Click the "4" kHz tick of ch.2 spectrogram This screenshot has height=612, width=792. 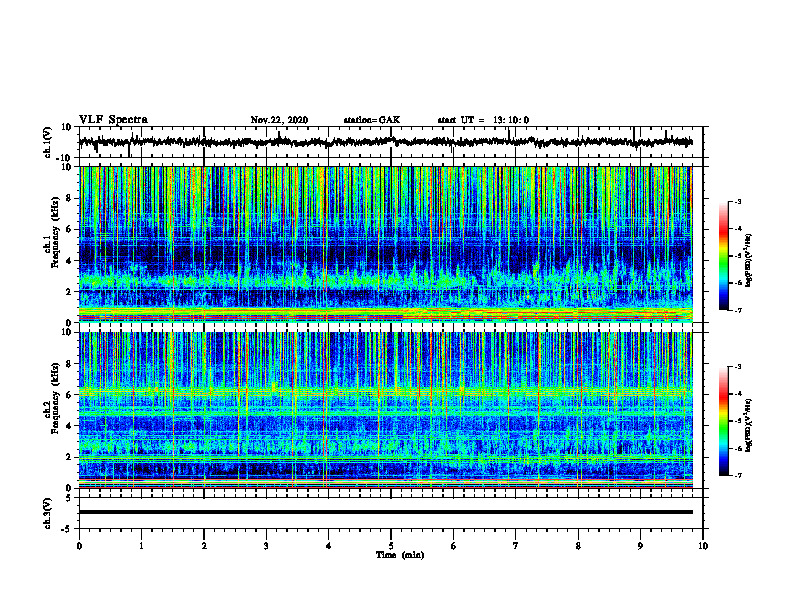pos(70,426)
